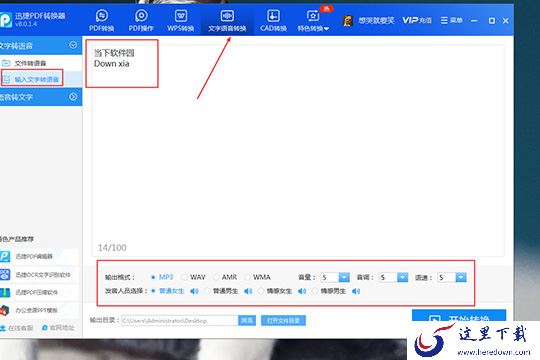540x360 pixels.
Task: Click the 官网地址 website link
Action: point(58,328)
